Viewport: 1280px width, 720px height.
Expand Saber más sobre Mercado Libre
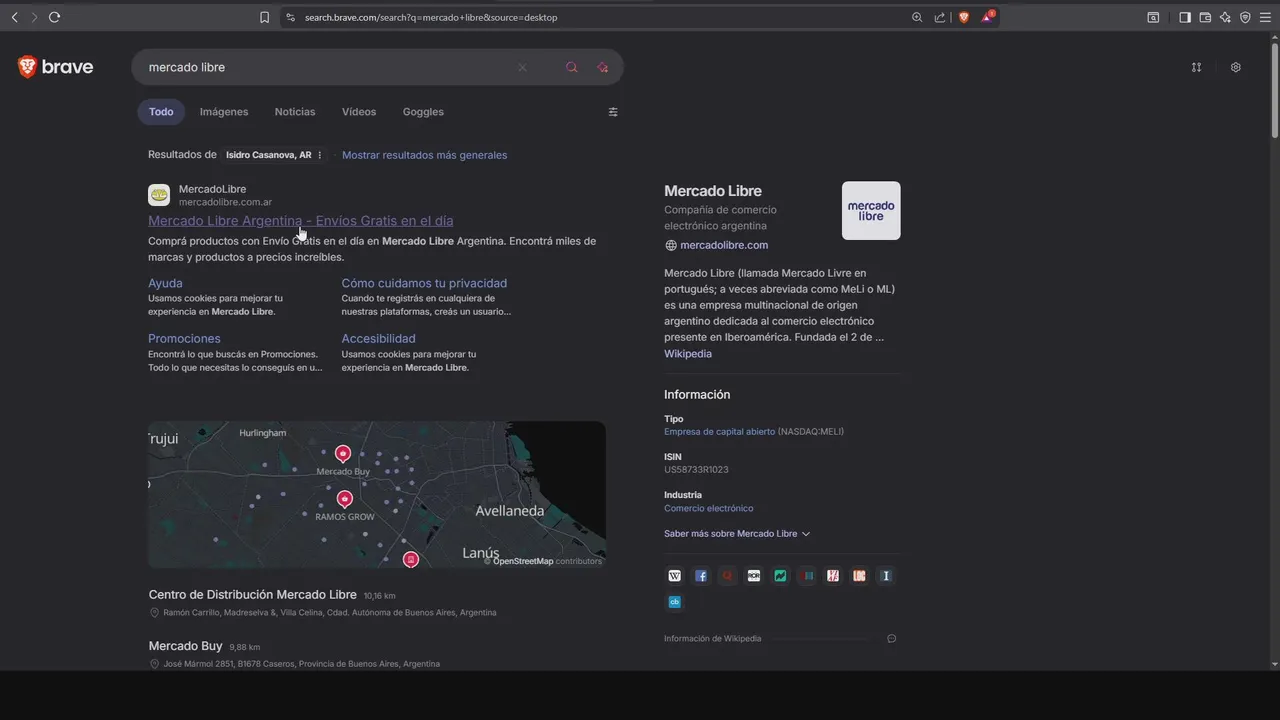coord(737,534)
